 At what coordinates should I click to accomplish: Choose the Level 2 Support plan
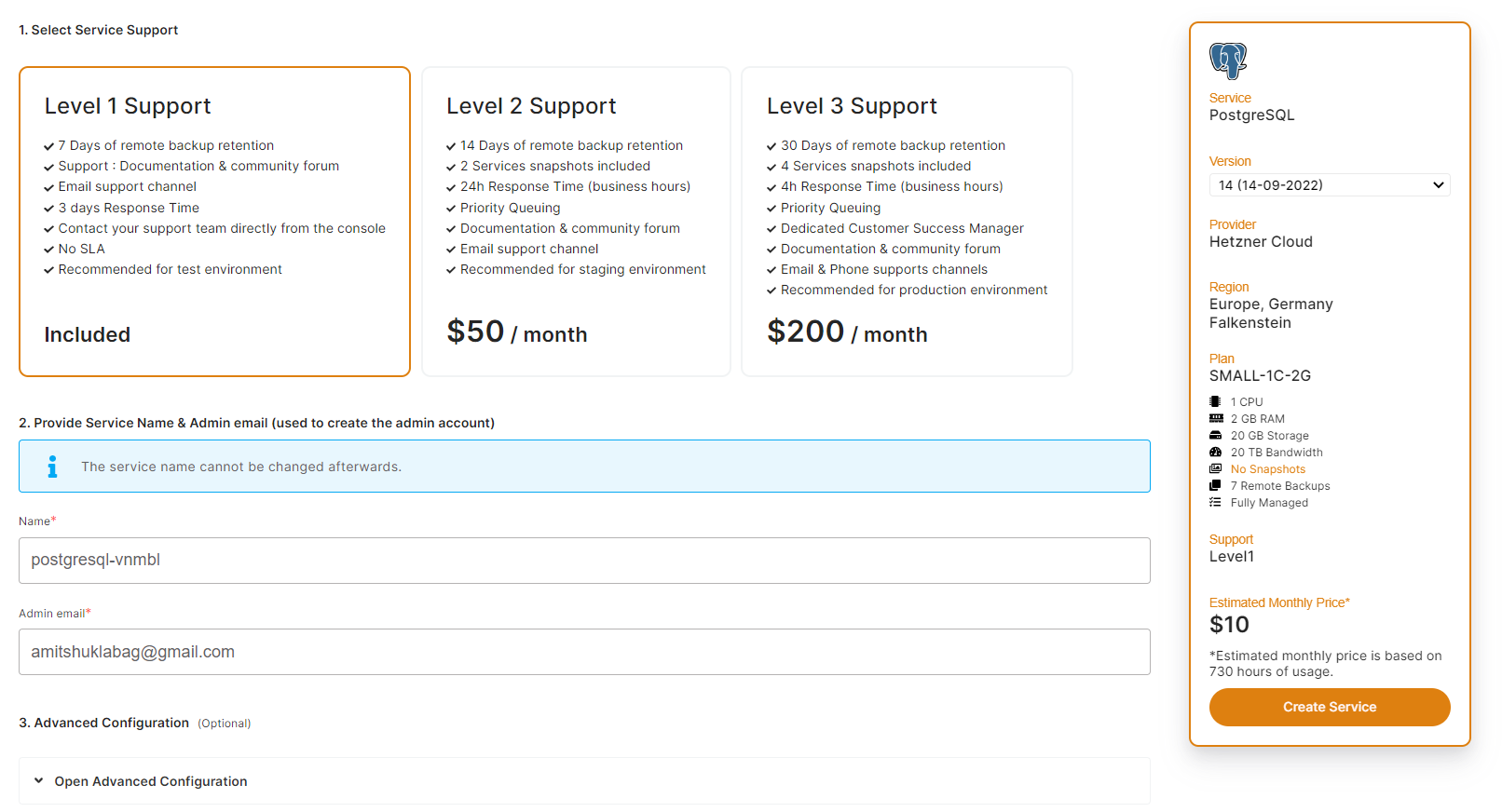coord(576,222)
